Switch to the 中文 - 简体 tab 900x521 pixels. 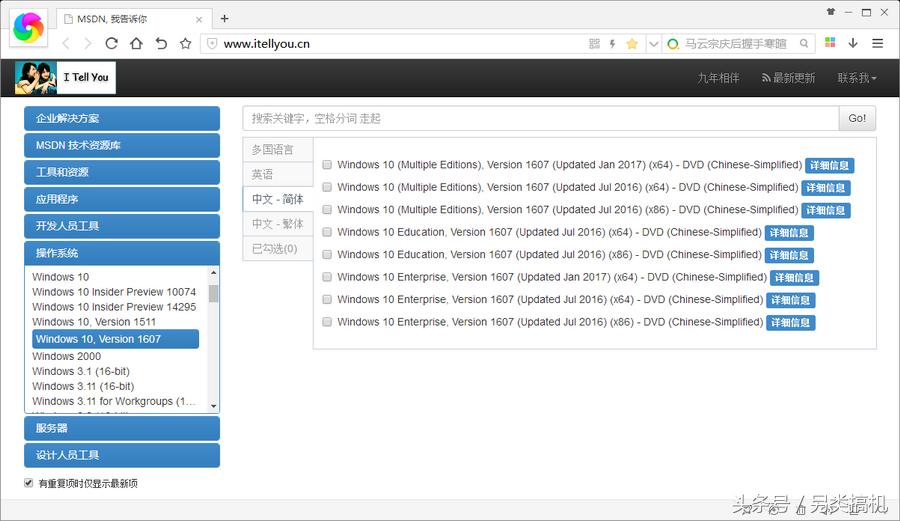pos(278,199)
